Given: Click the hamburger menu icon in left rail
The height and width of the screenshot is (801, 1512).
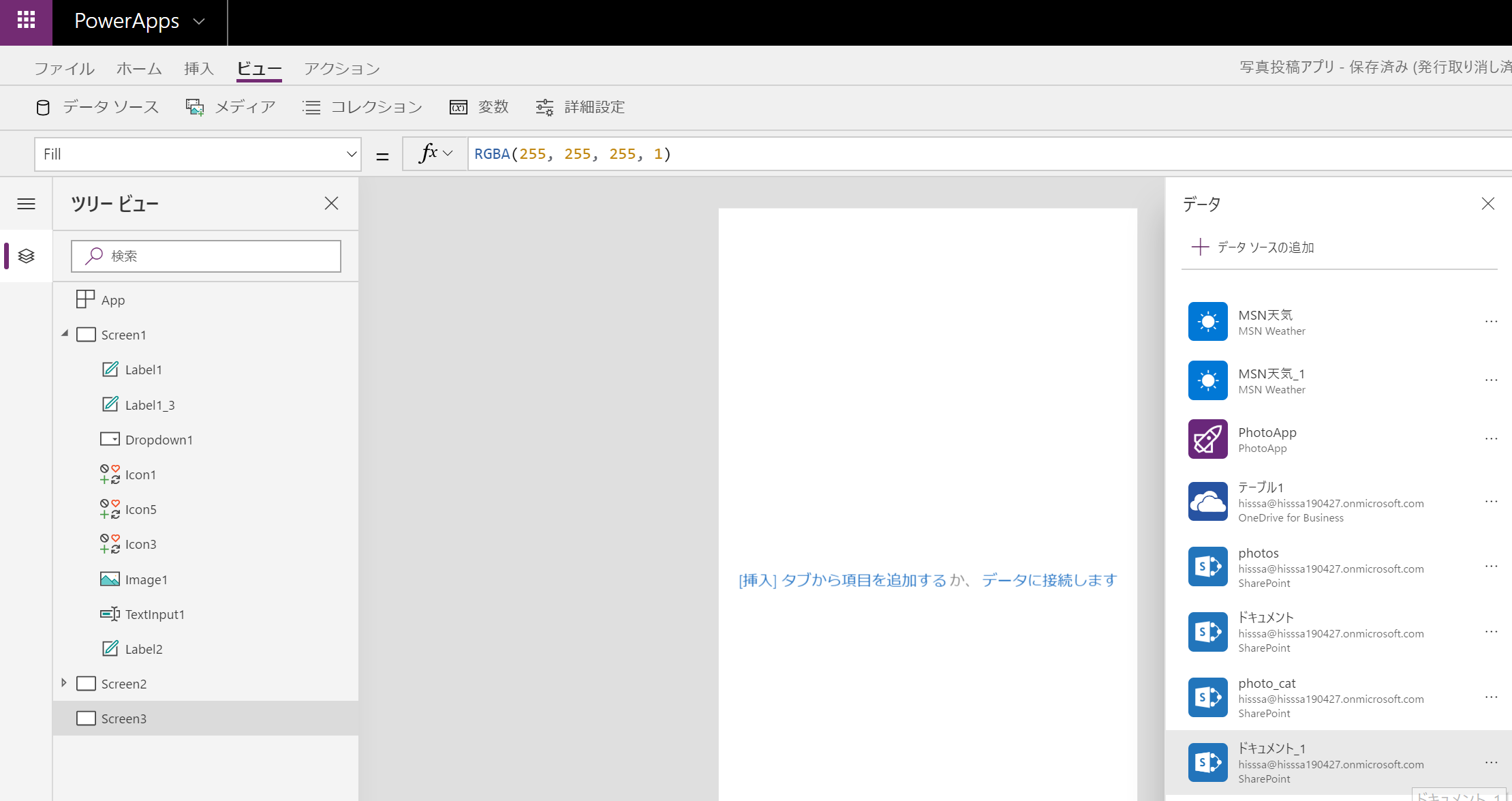Looking at the screenshot, I should 26,204.
